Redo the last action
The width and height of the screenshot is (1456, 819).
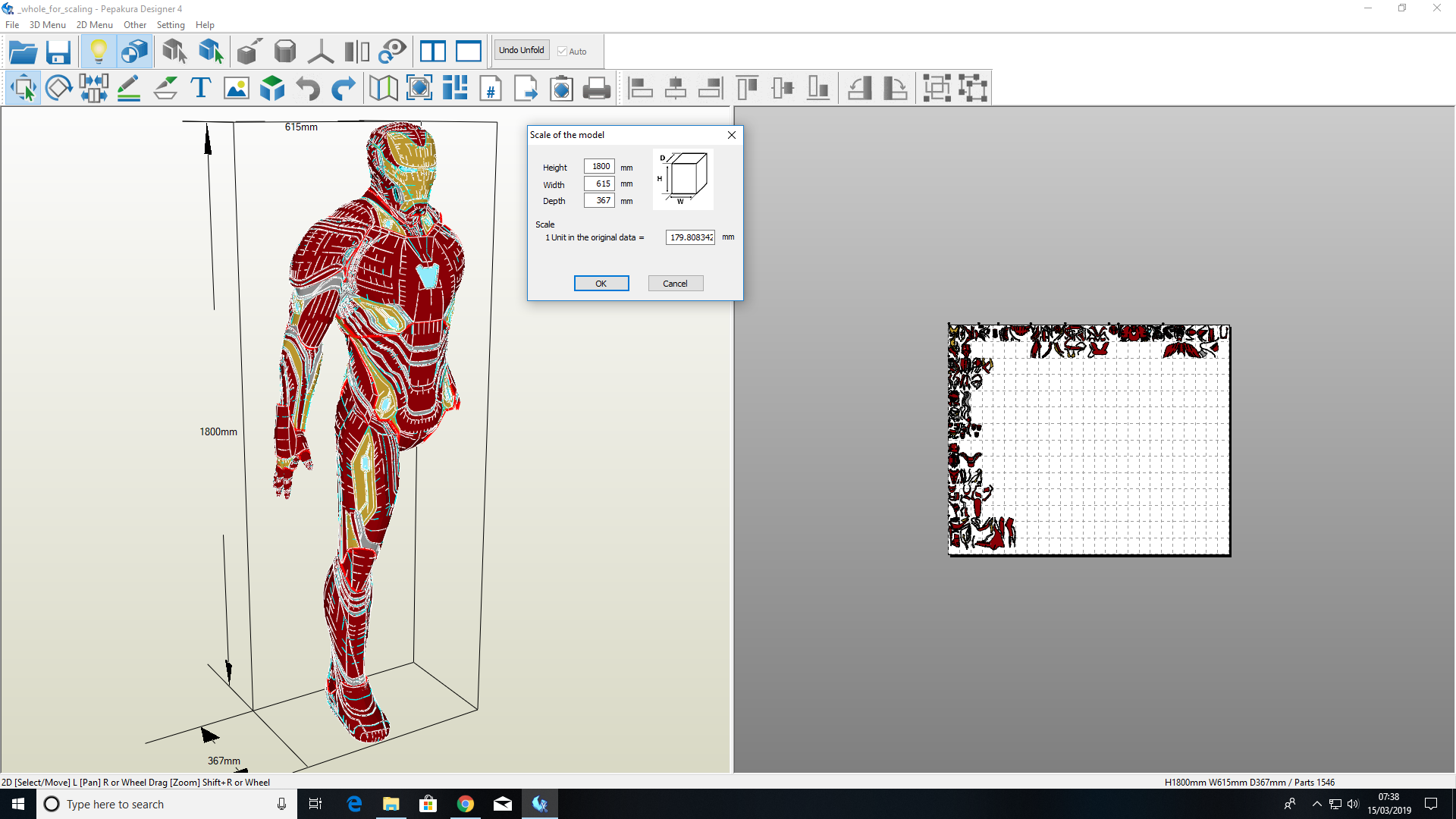pos(344,88)
